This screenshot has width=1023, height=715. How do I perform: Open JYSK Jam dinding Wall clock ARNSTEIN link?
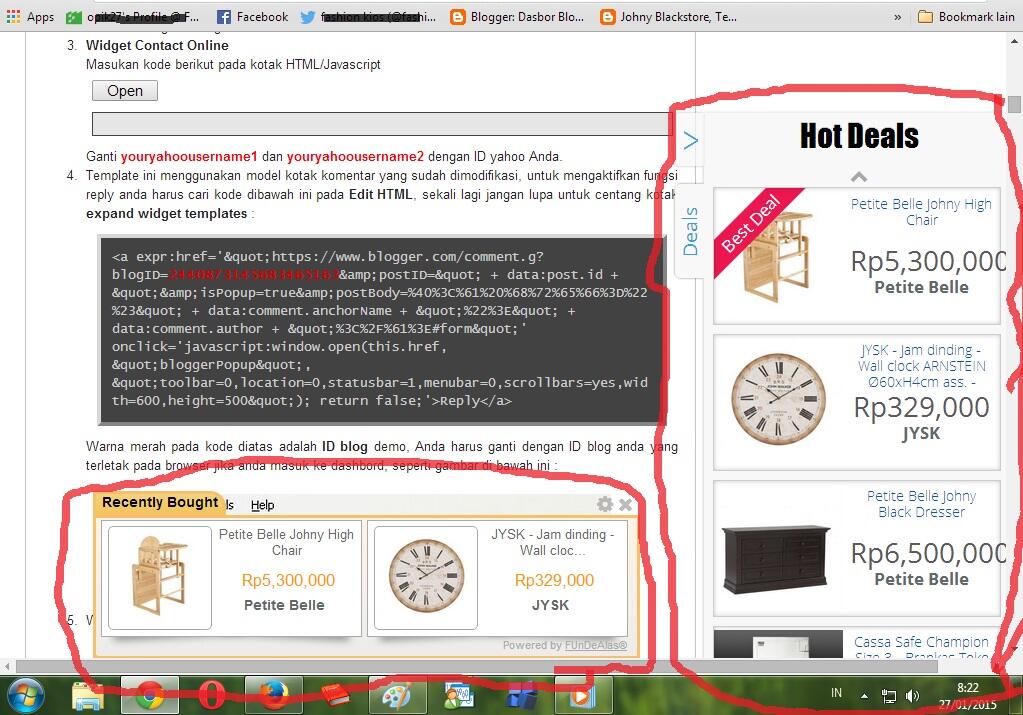pyautogui.click(x=921, y=366)
